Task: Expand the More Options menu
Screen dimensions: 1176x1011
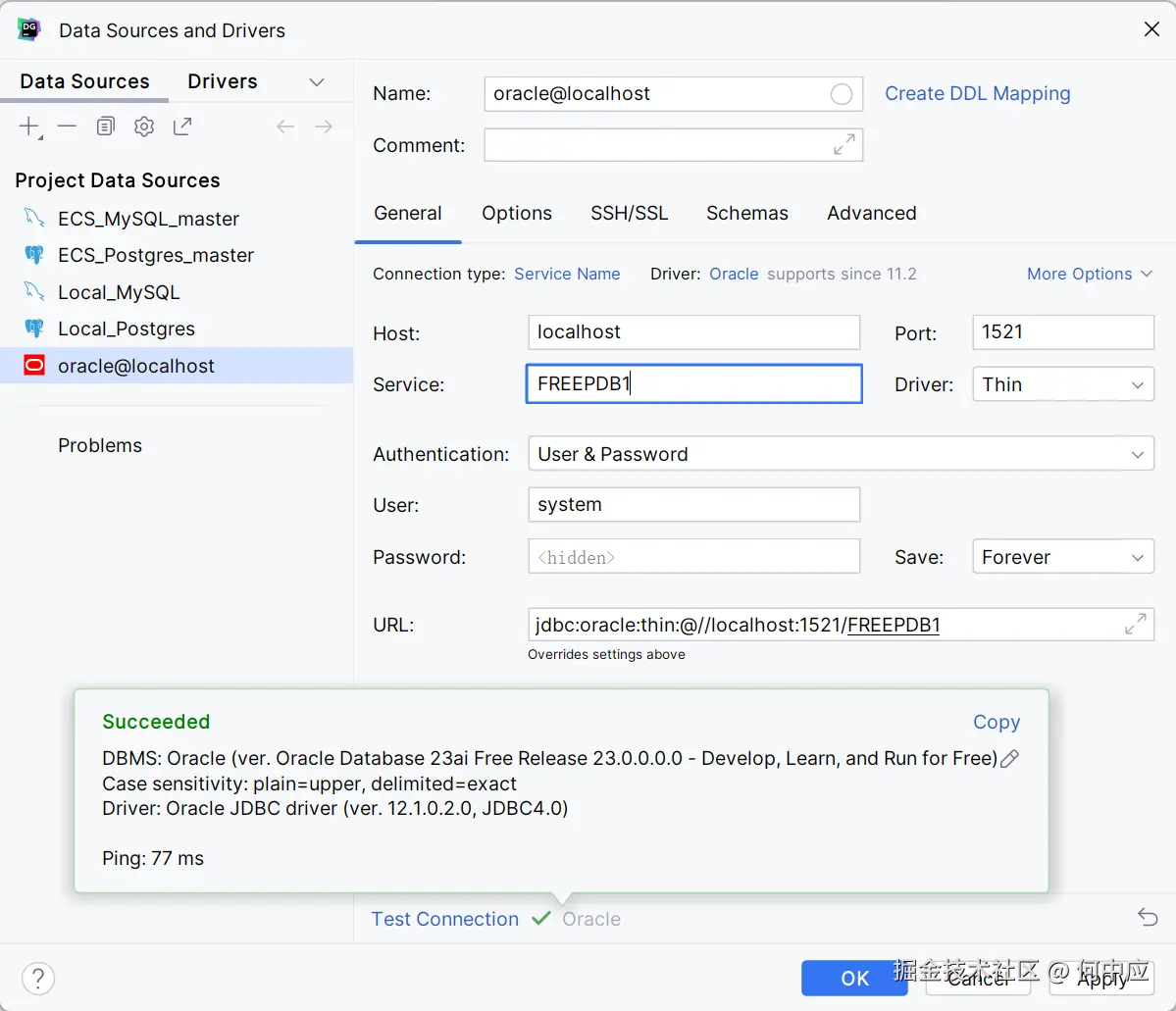Action: click(1089, 274)
